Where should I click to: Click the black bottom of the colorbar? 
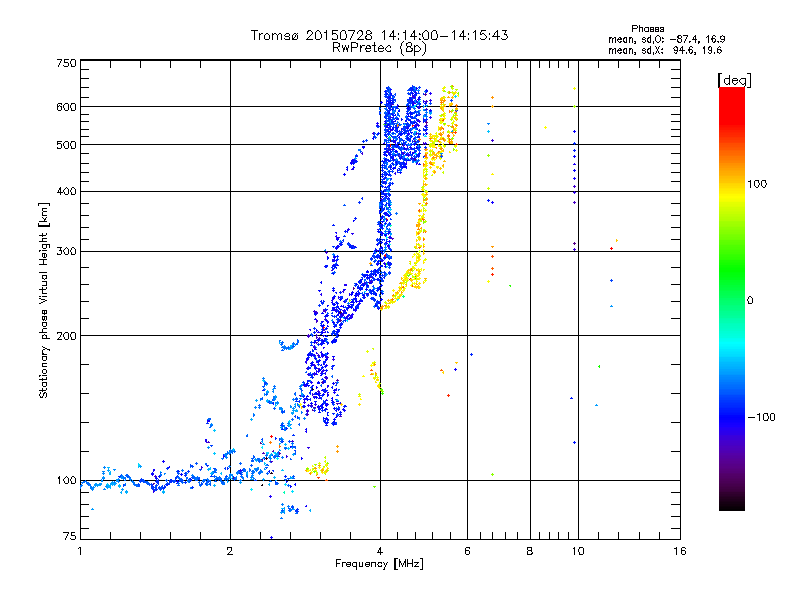pyautogui.click(x=732, y=503)
